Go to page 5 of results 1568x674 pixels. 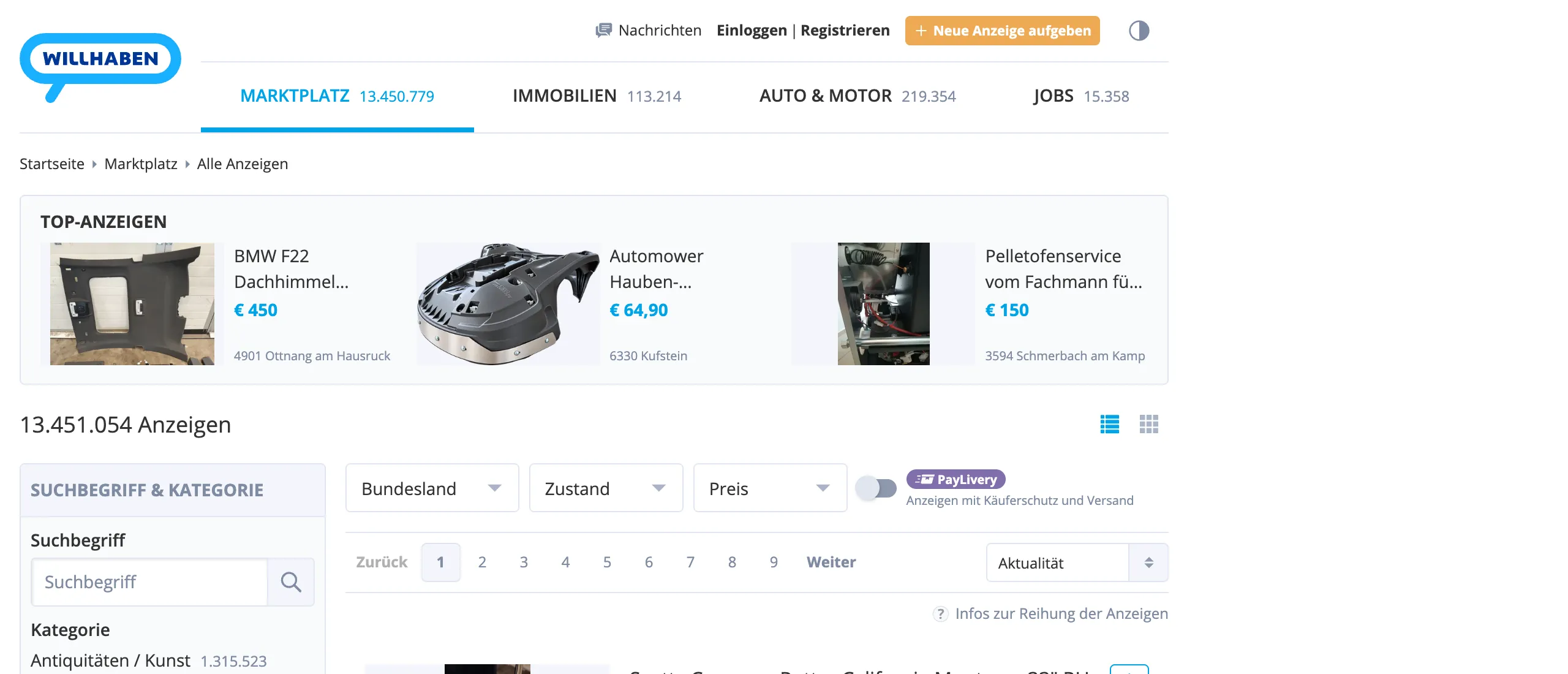coord(607,562)
